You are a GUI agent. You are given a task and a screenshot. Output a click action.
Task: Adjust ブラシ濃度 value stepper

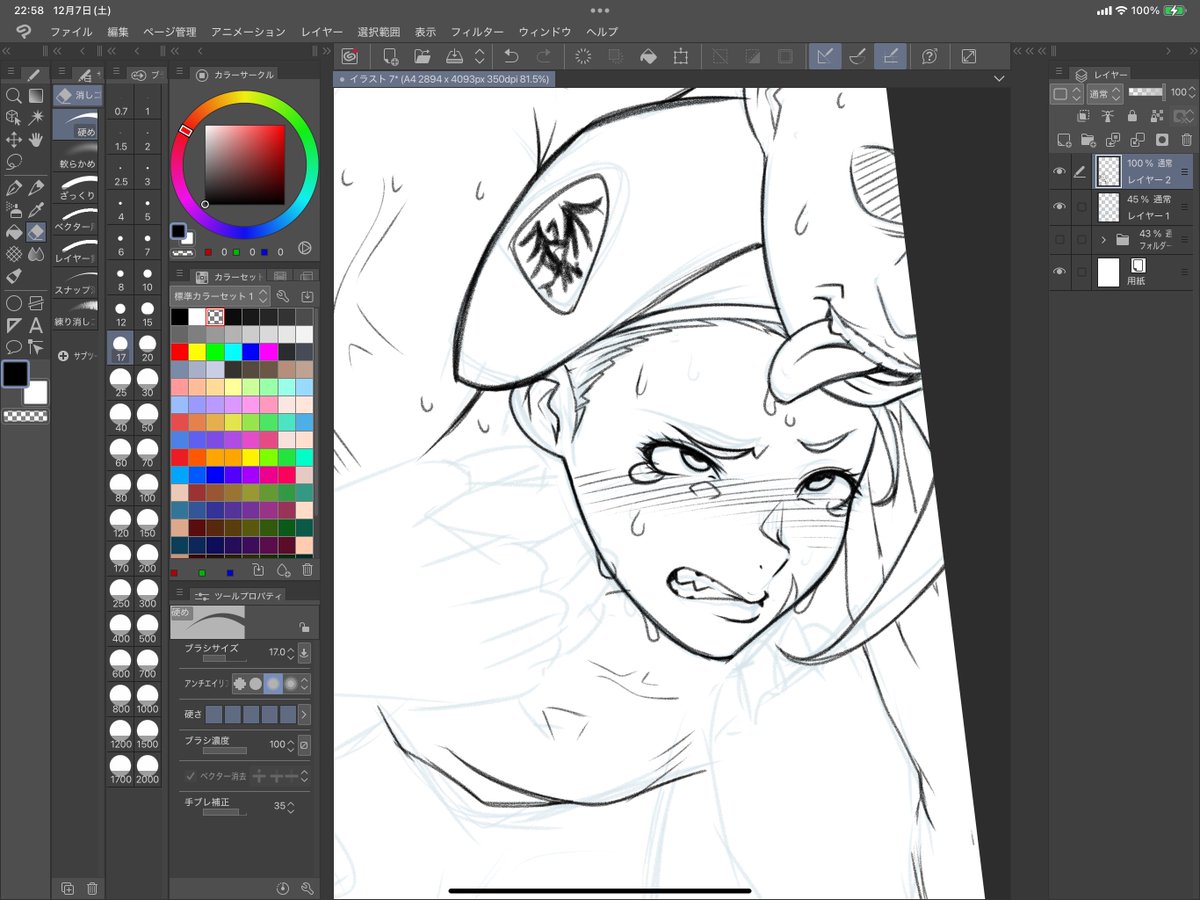pos(290,745)
